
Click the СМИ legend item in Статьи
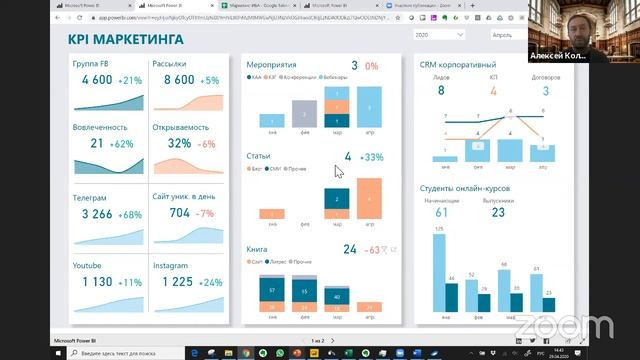[273, 169]
